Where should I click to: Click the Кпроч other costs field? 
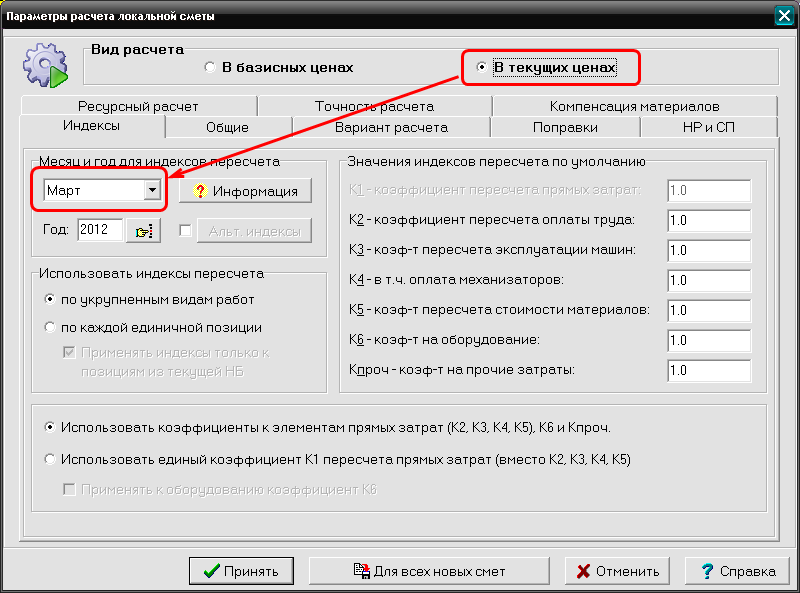(709, 370)
